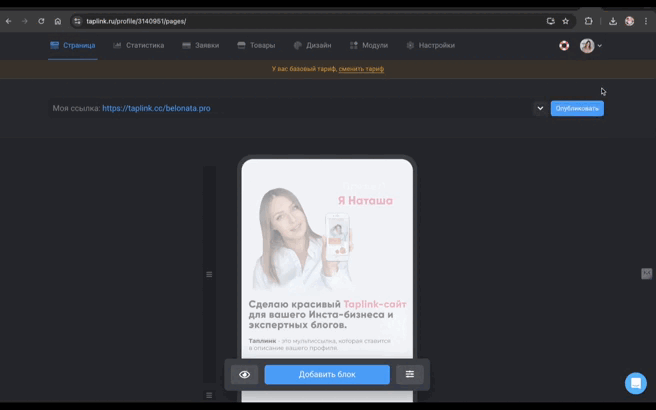Follow the сменить тариф link
Image resolution: width=656 pixels, height=410 pixels.
pyautogui.click(x=361, y=69)
